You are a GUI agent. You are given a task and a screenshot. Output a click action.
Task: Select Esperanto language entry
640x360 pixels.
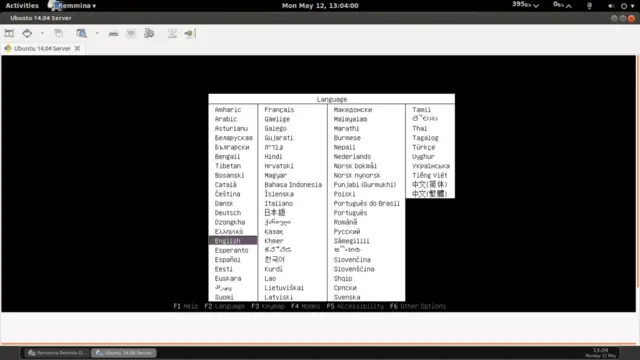[x=231, y=251]
